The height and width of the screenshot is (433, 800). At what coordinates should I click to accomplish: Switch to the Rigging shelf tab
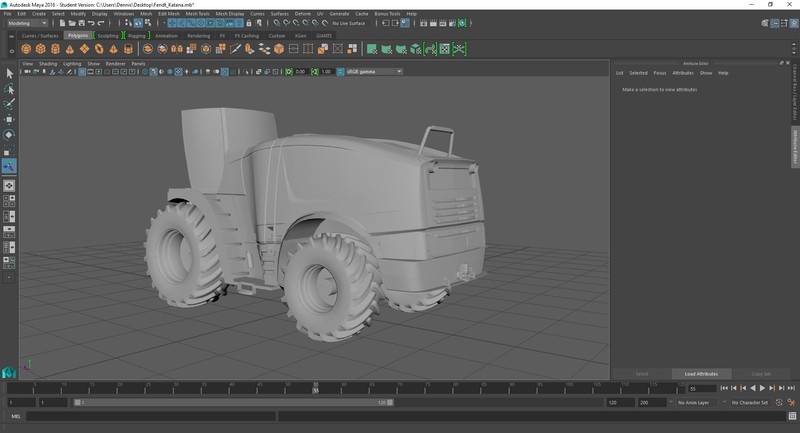pyautogui.click(x=136, y=36)
